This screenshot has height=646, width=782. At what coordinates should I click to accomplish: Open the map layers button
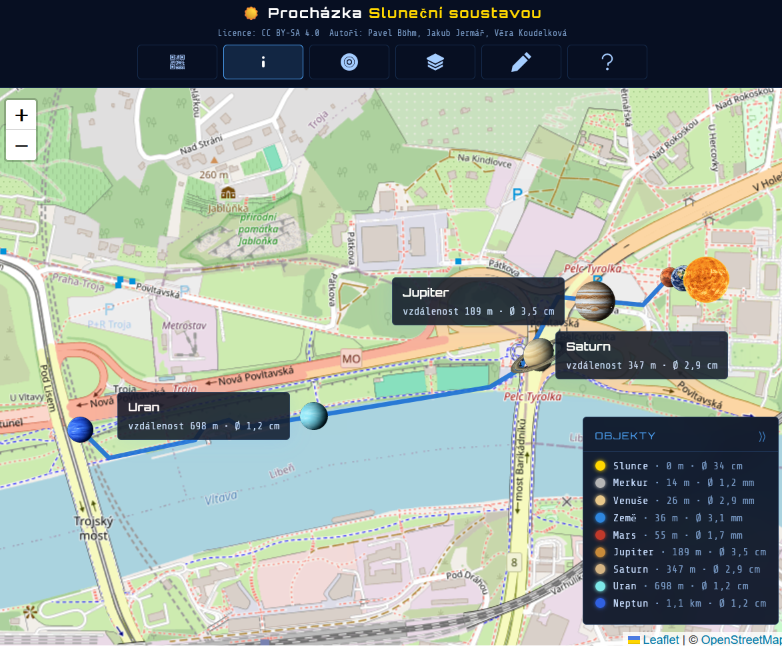point(435,62)
